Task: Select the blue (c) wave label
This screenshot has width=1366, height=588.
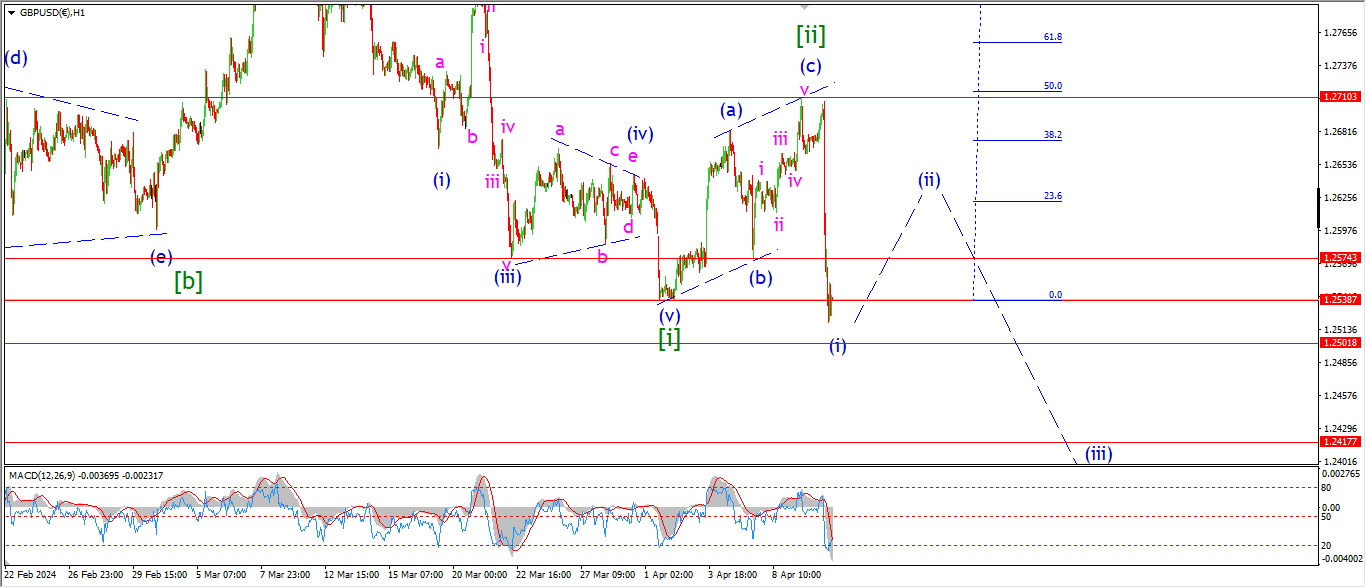Action: 810,67
